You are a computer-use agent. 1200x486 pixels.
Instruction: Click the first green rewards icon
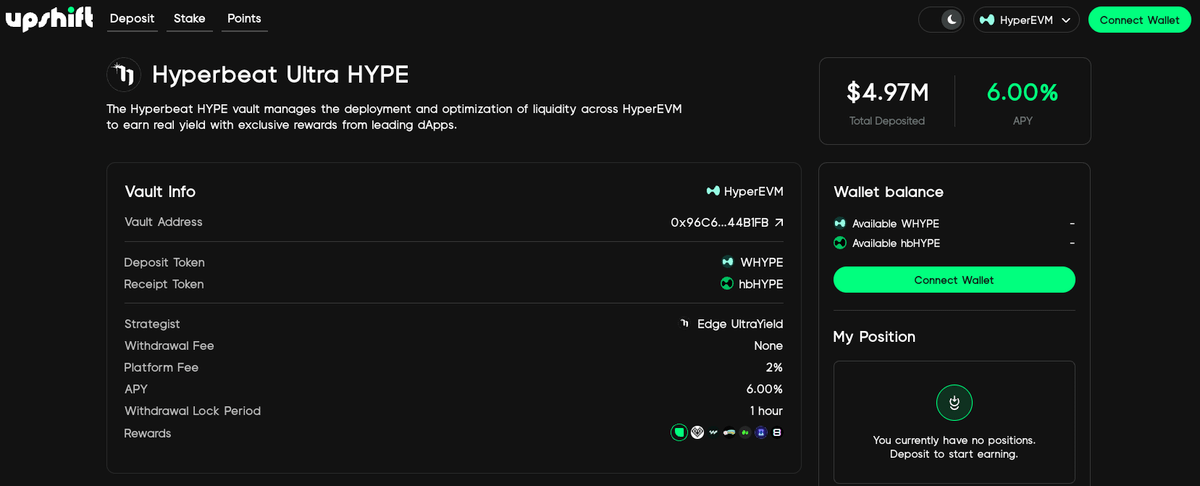click(679, 433)
